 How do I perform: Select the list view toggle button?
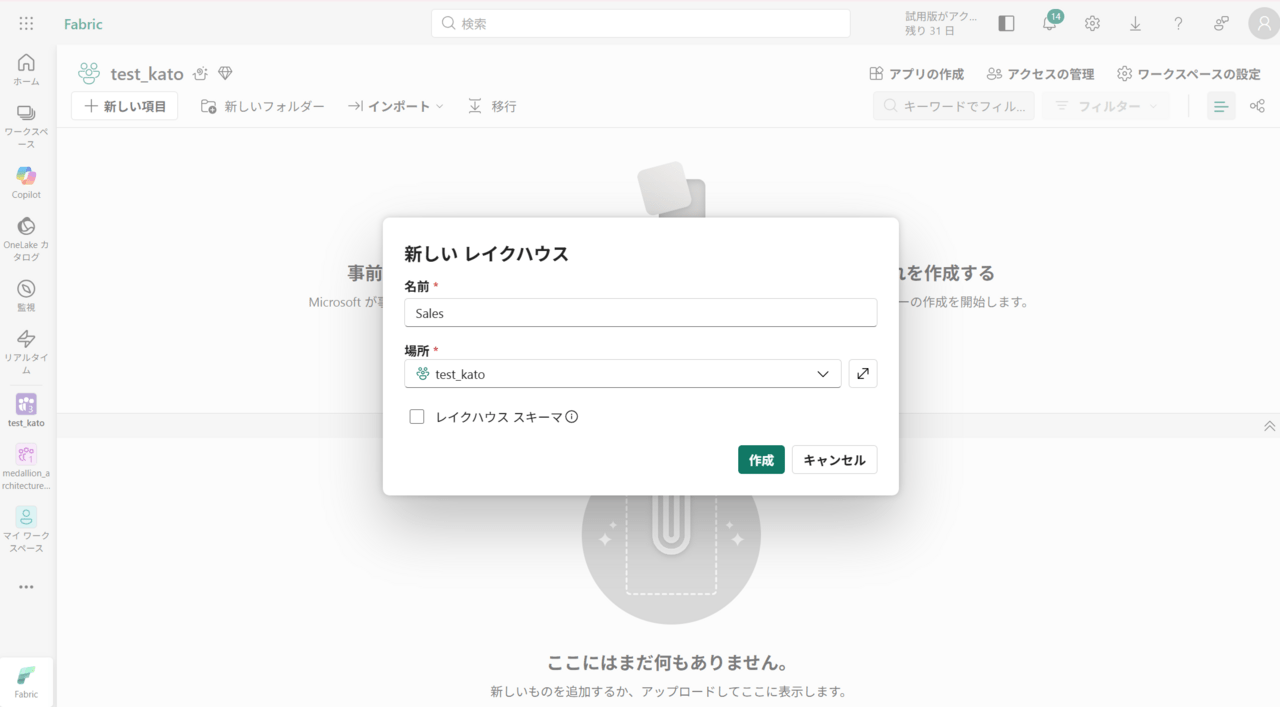tap(1220, 106)
